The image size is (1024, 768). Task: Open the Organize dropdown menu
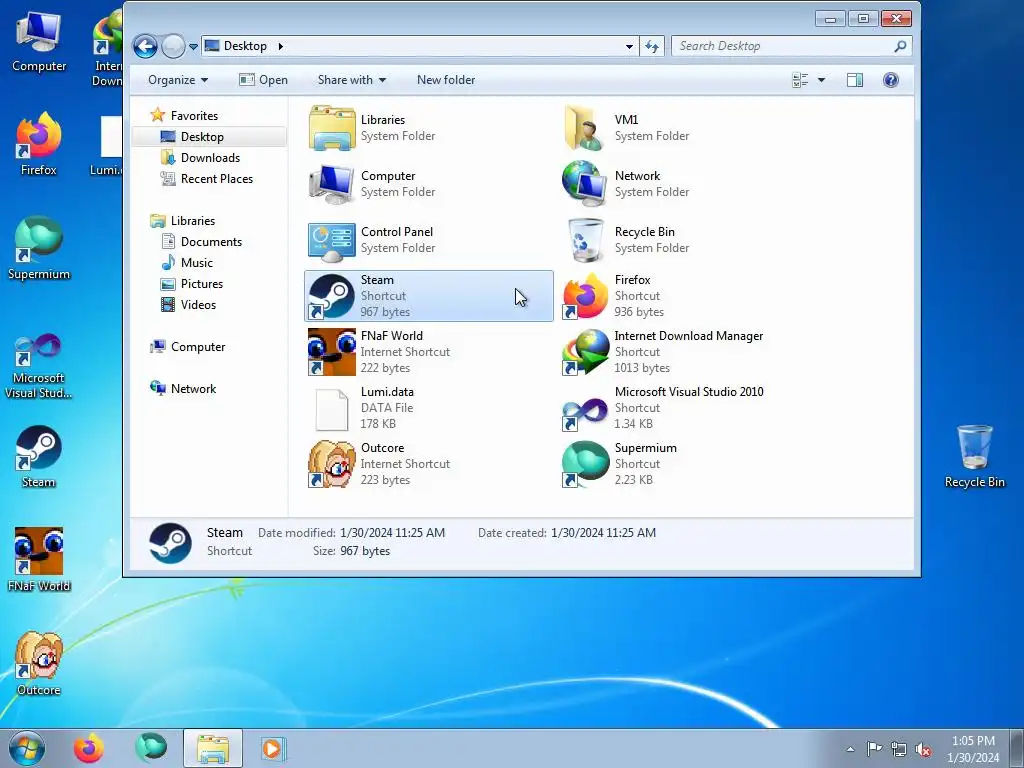(178, 80)
